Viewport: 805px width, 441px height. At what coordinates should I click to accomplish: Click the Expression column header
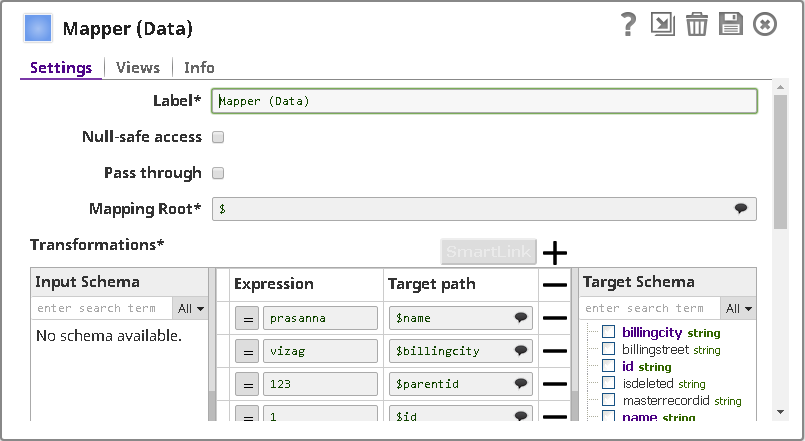click(x=274, y=284)
